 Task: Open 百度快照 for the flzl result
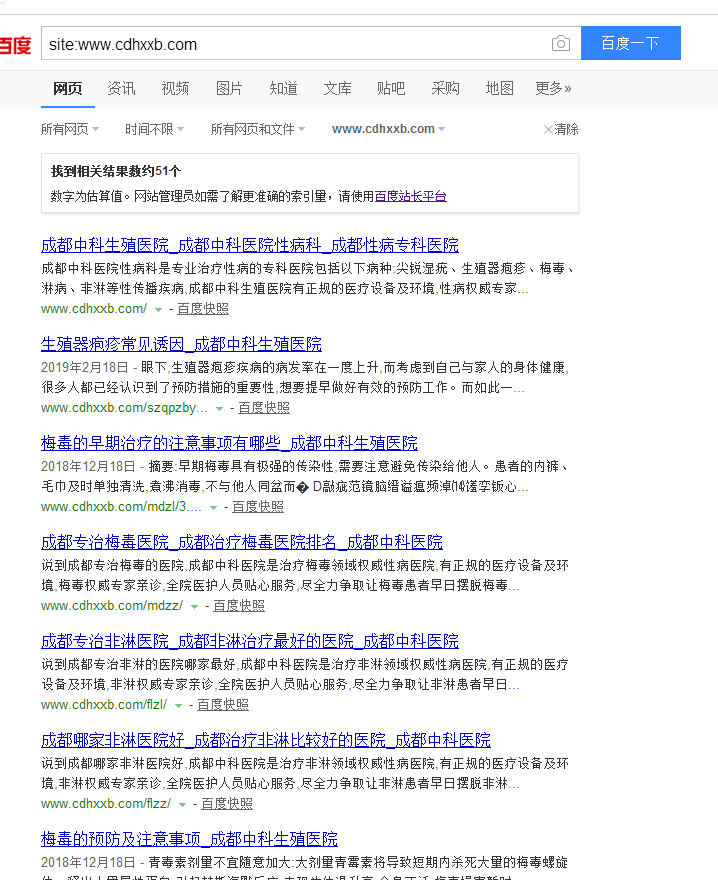point(223,704)
